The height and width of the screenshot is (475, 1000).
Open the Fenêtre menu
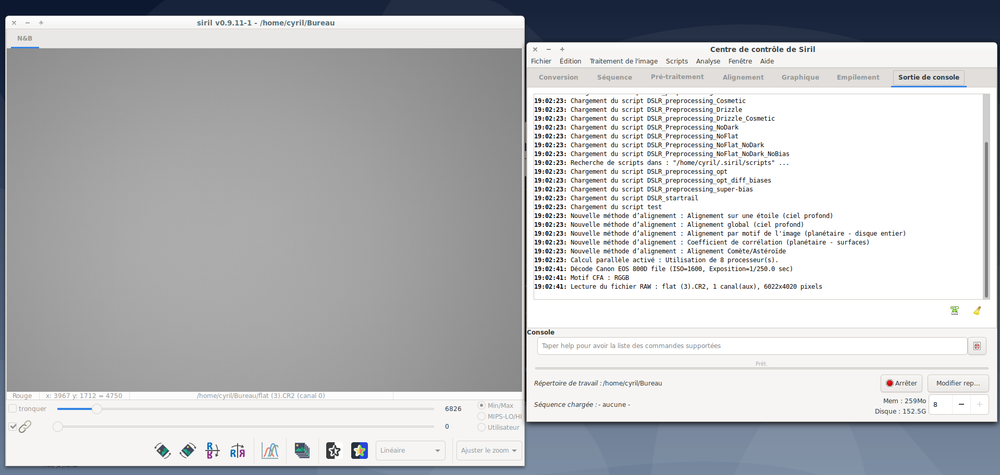coord(740,61)
